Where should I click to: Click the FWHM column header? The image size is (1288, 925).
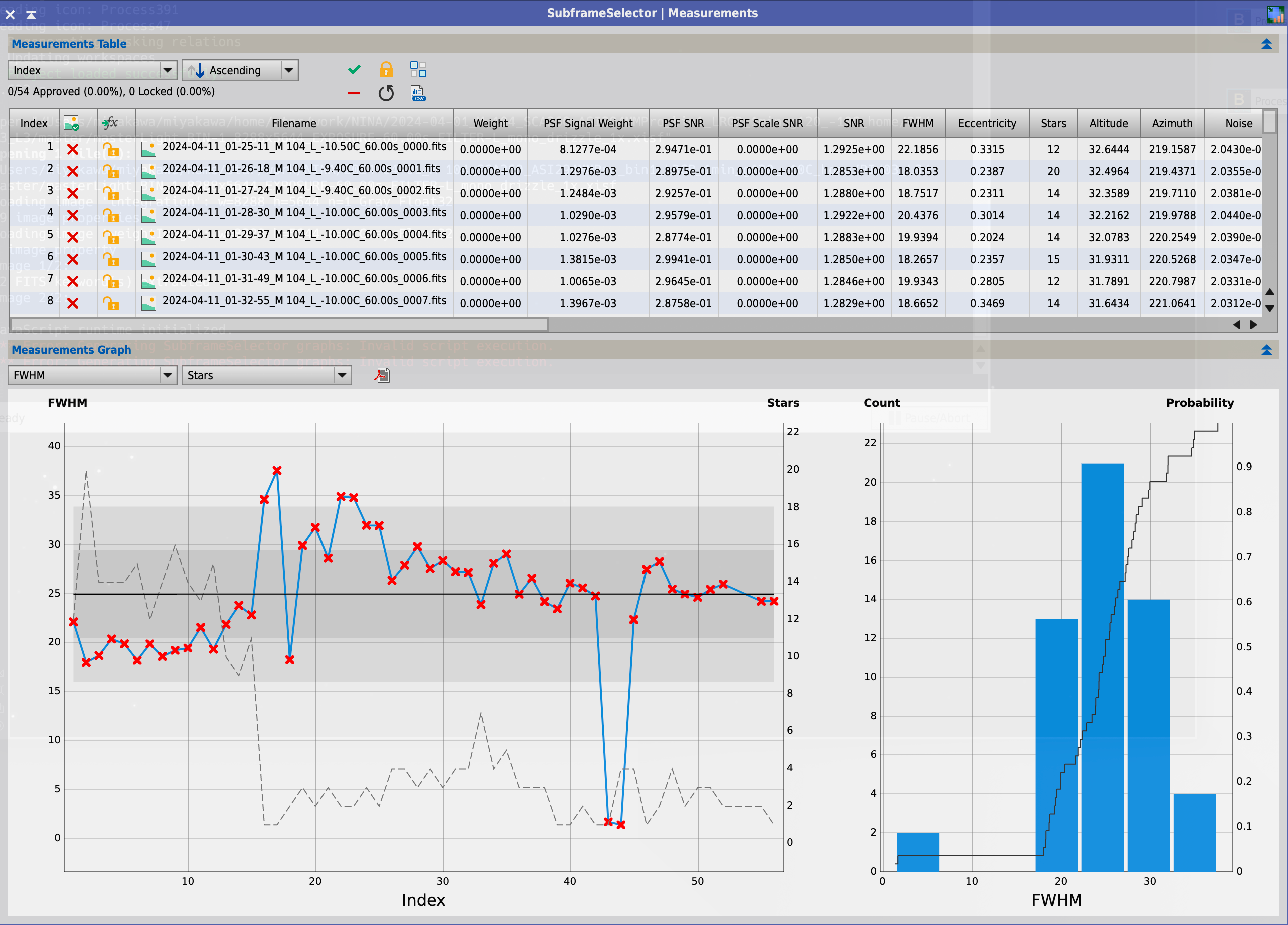918,123
